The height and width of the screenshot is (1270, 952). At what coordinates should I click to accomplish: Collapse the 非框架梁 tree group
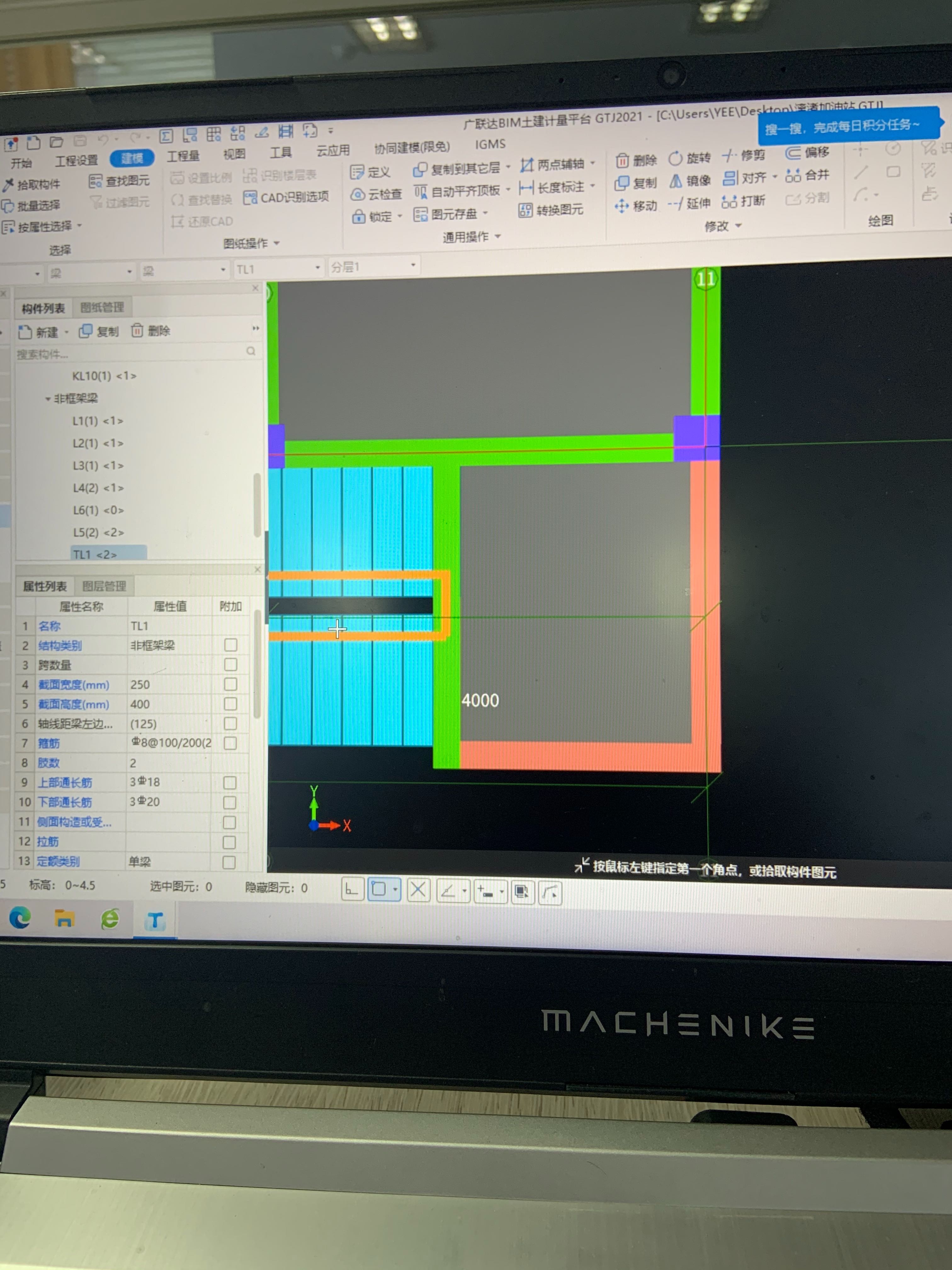[x=48, y=398]
